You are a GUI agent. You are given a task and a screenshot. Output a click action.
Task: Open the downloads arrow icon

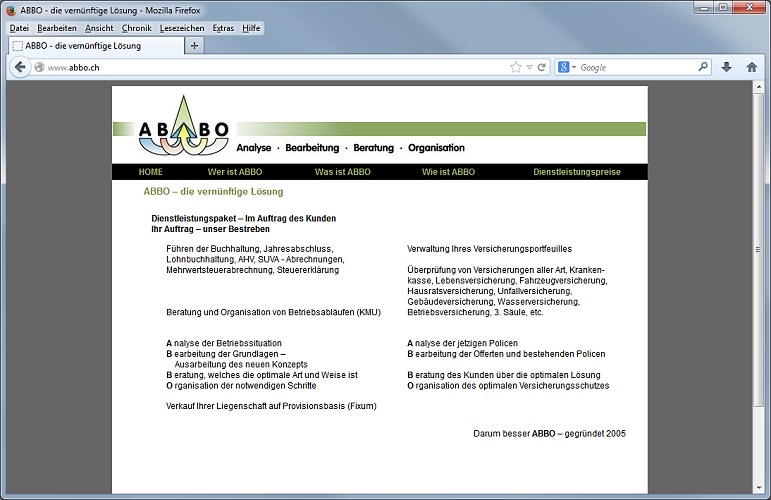coord(726,67)
